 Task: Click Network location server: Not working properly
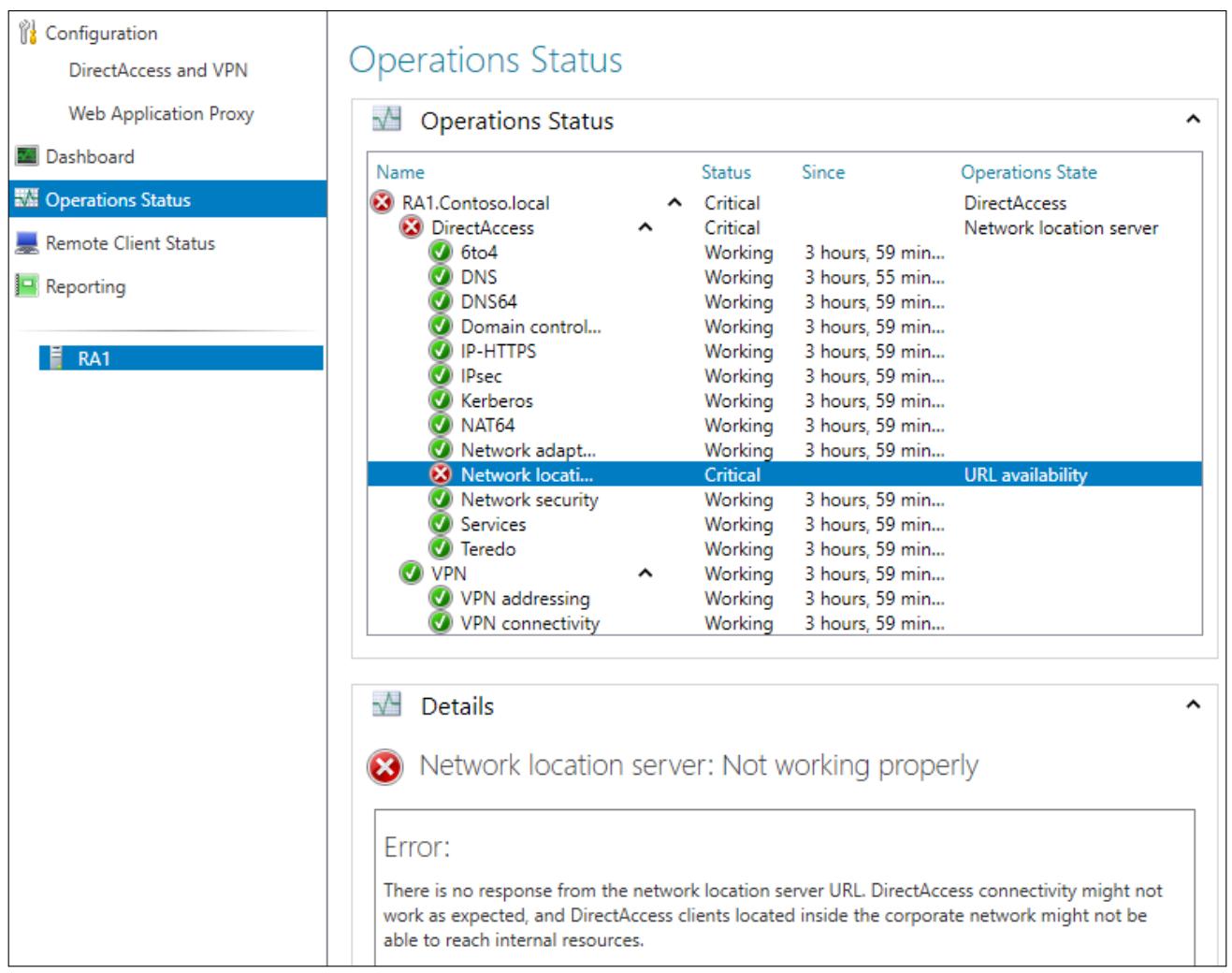(699, 765)
